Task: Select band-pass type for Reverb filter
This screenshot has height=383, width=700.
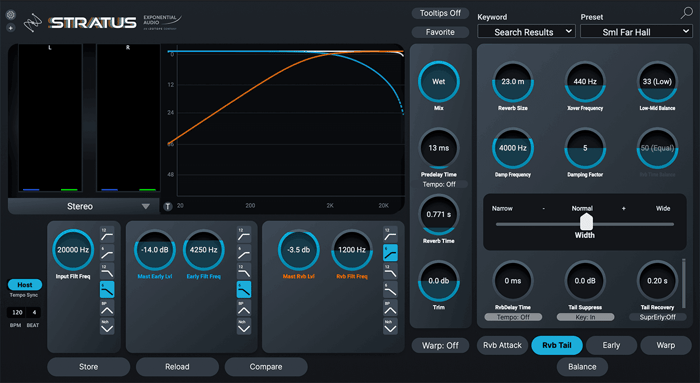Action: coord(390,308)
